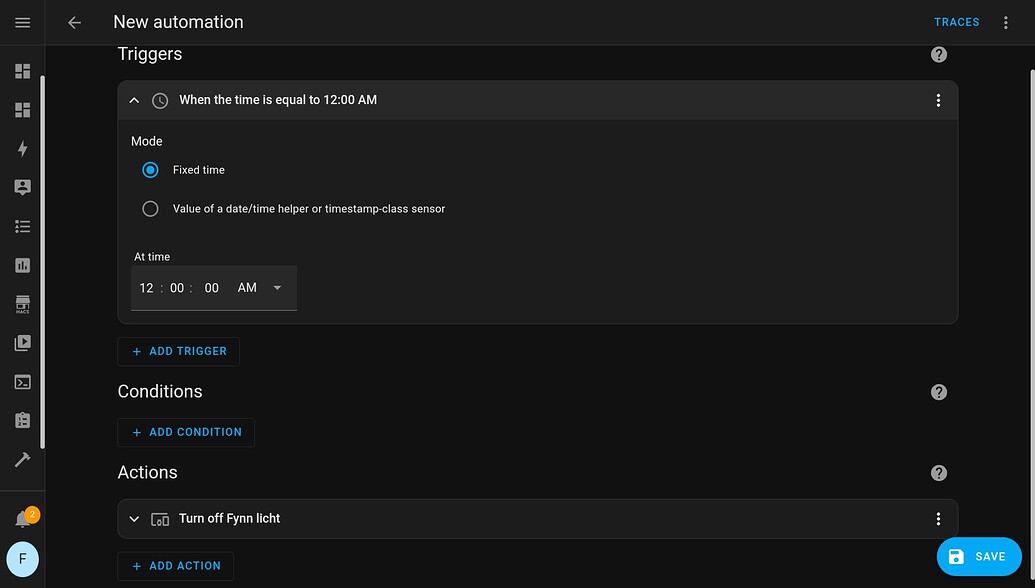Select the Fixed time radio button
This screenshot has width=1035, height=588.
pos(150,170)
